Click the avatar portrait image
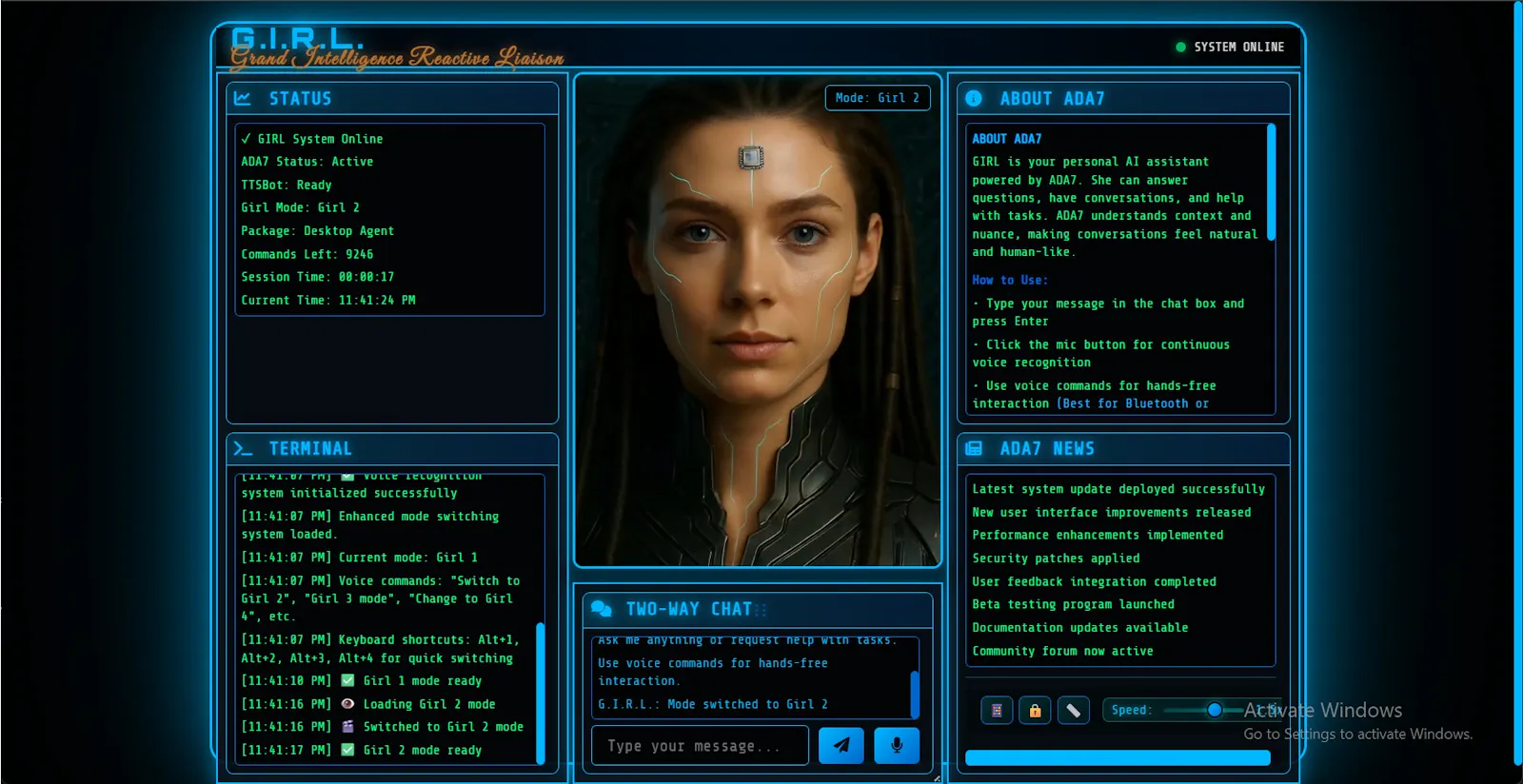Screen dimensions: 1523x784 click(758, 321)
